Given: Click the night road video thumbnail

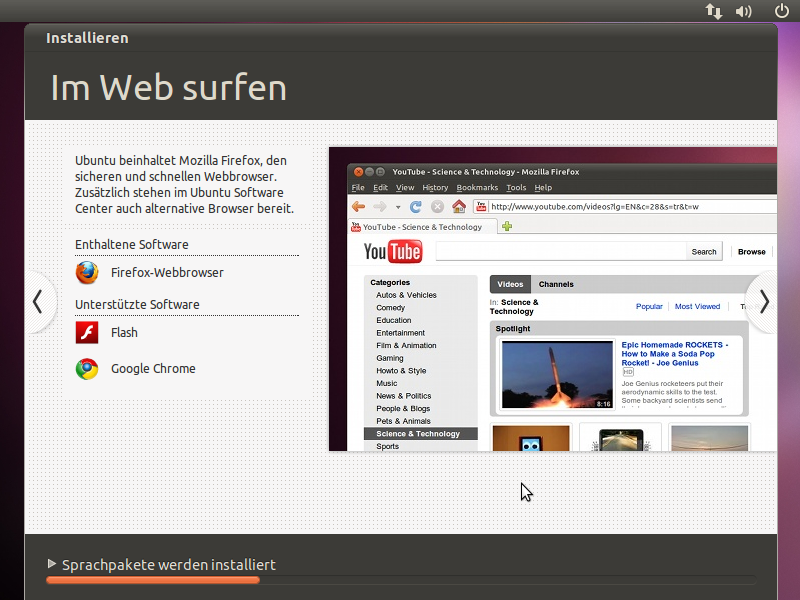Looking at the screenshot, I should tap(620, 438).
